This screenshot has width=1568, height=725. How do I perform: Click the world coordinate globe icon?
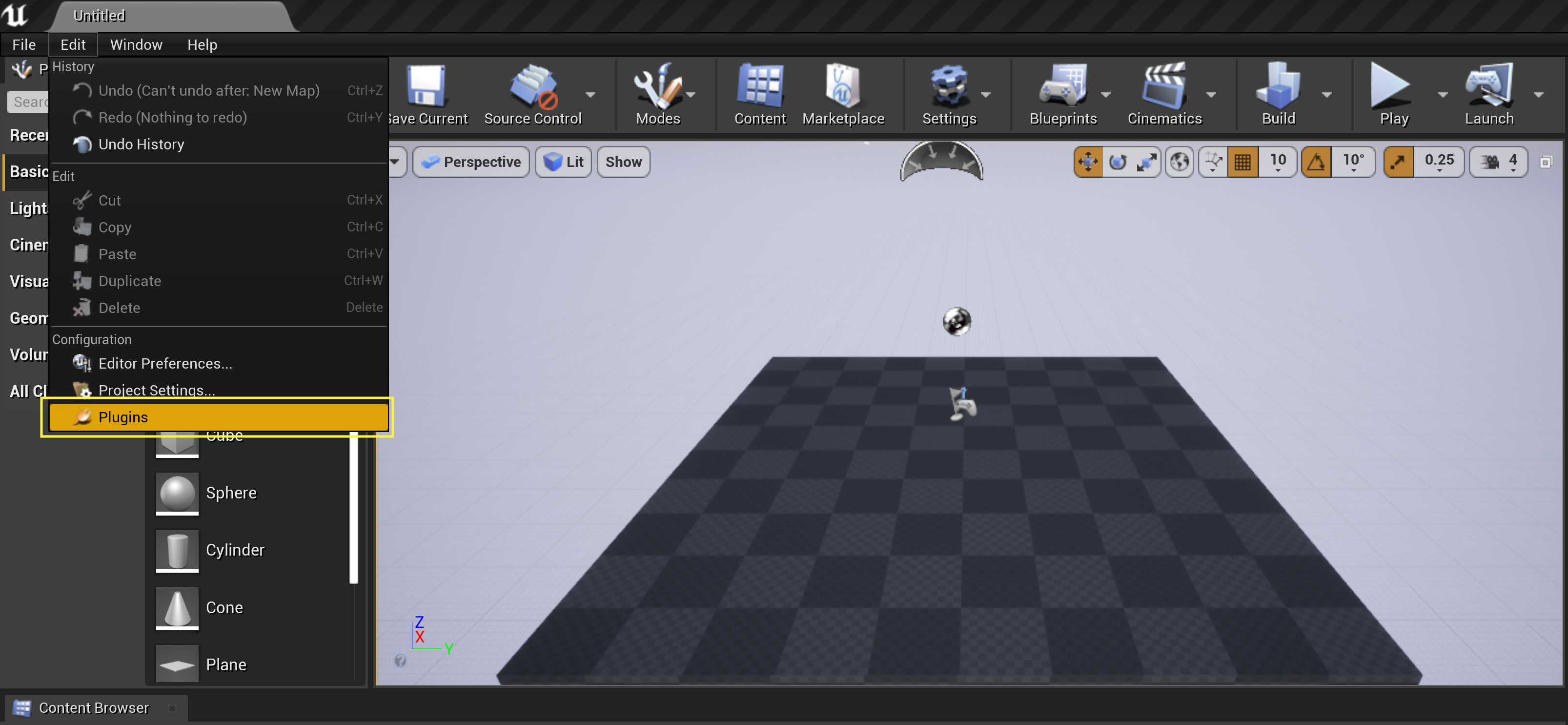(1180, 162)
